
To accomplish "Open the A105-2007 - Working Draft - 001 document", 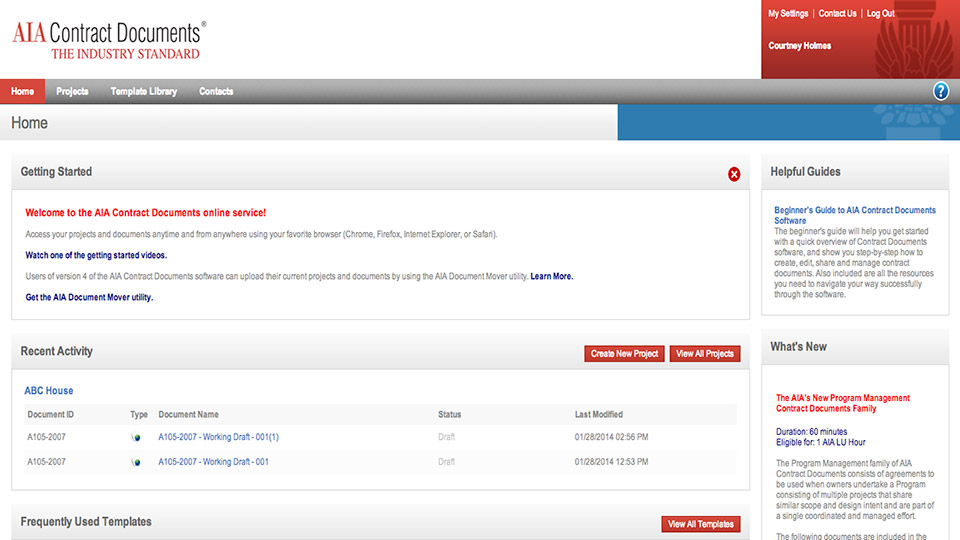I will (x=214, y=462).
